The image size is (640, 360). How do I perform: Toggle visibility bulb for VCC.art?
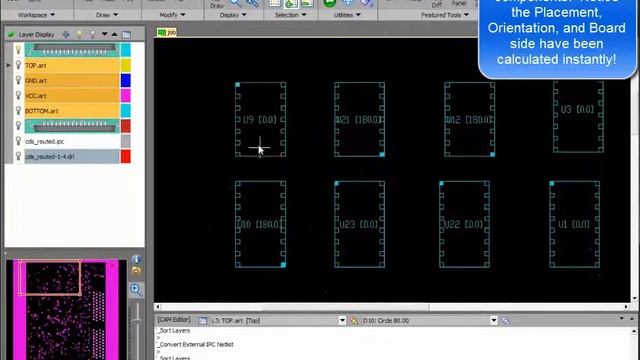click(18, 96)
